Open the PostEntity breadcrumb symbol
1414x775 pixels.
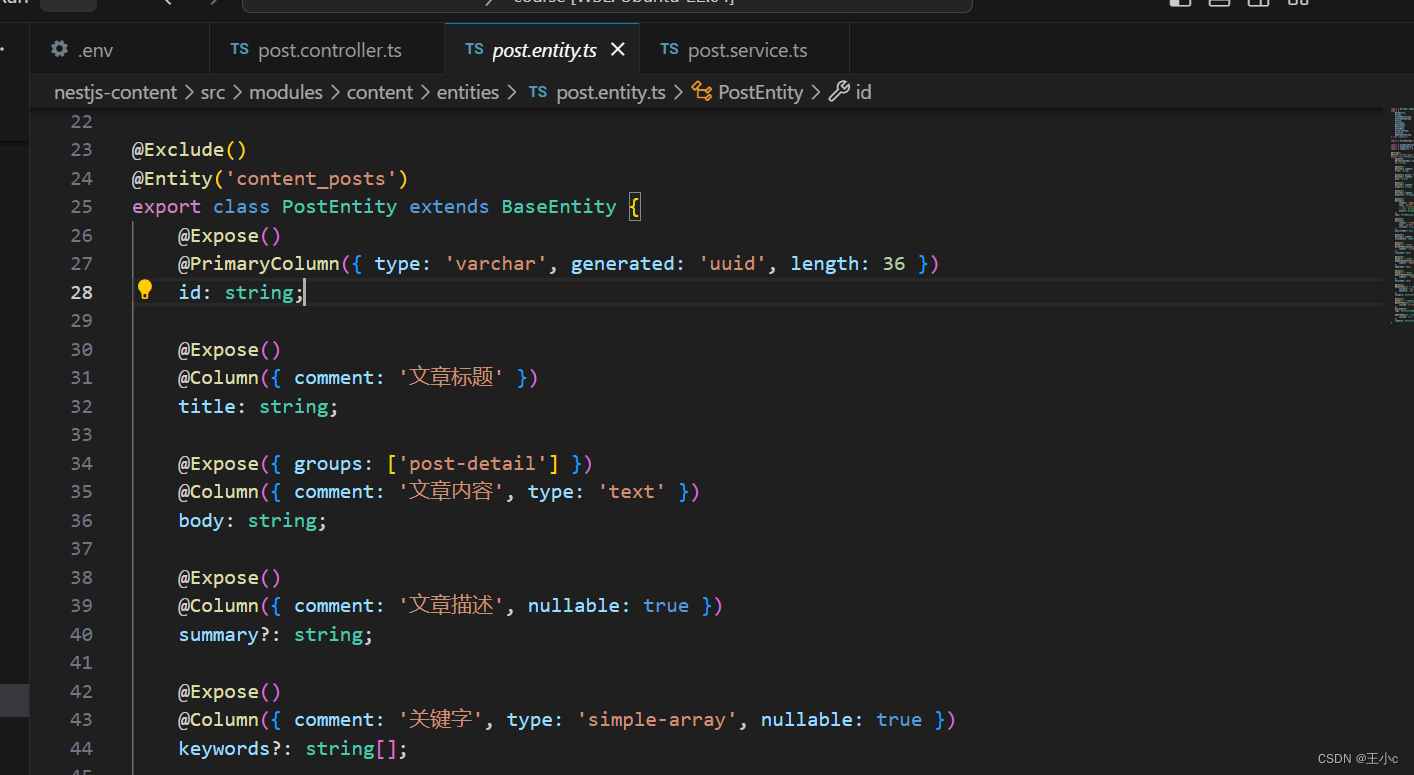point(760,92)
